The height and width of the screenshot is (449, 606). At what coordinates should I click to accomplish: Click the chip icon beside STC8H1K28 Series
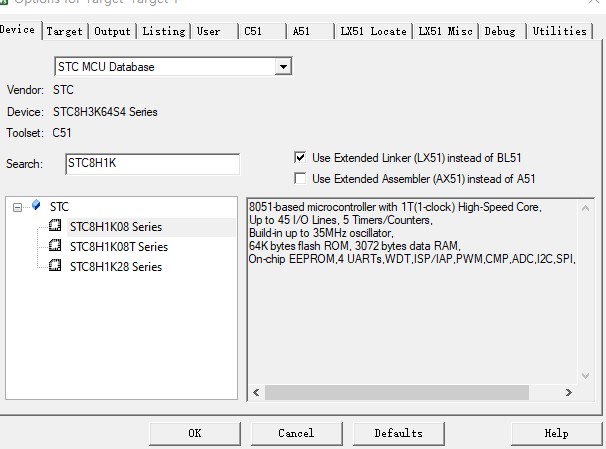click(x=55, y=265)
